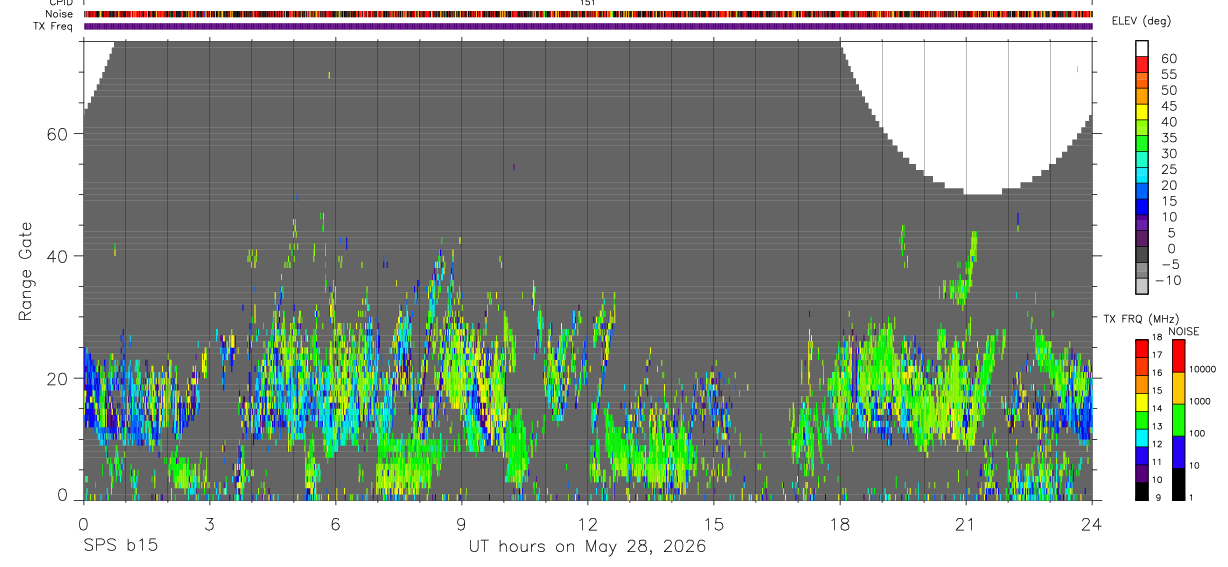The image size is (1228, 567).
Task: Click the '24' hour tick on time axis
Action: 1091,524
